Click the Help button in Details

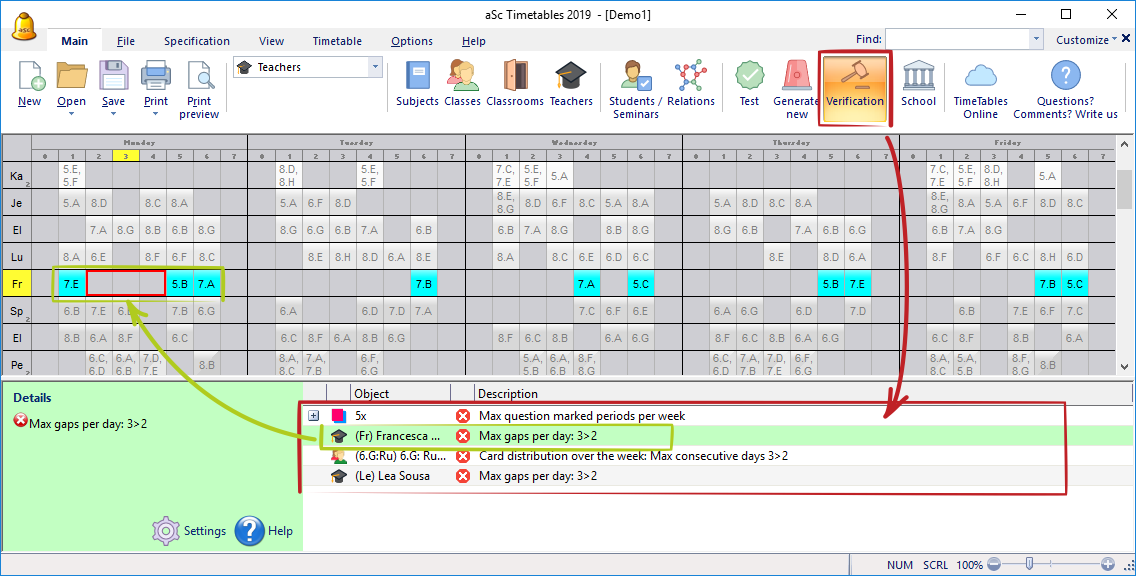264,531
